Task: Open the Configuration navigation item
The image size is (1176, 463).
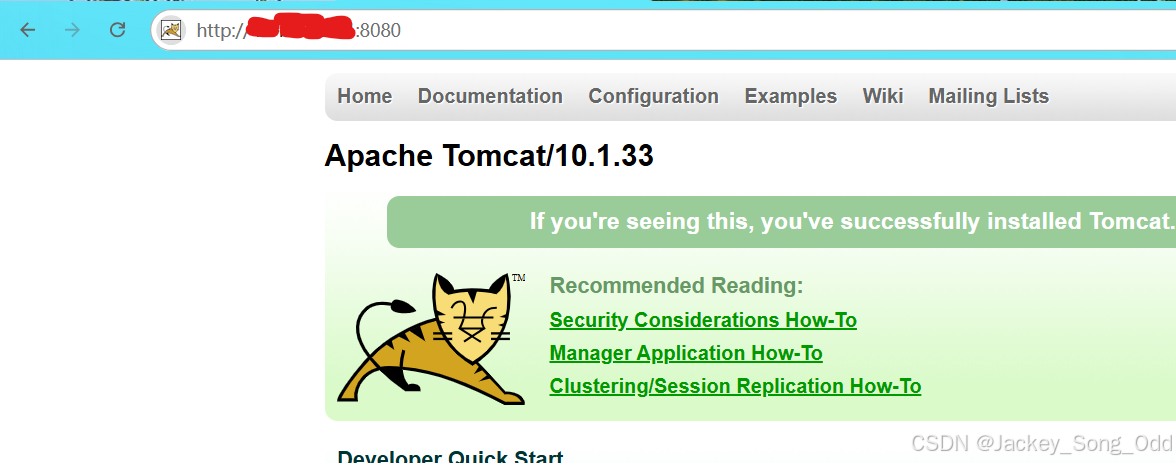Action: tap(653, 96)
